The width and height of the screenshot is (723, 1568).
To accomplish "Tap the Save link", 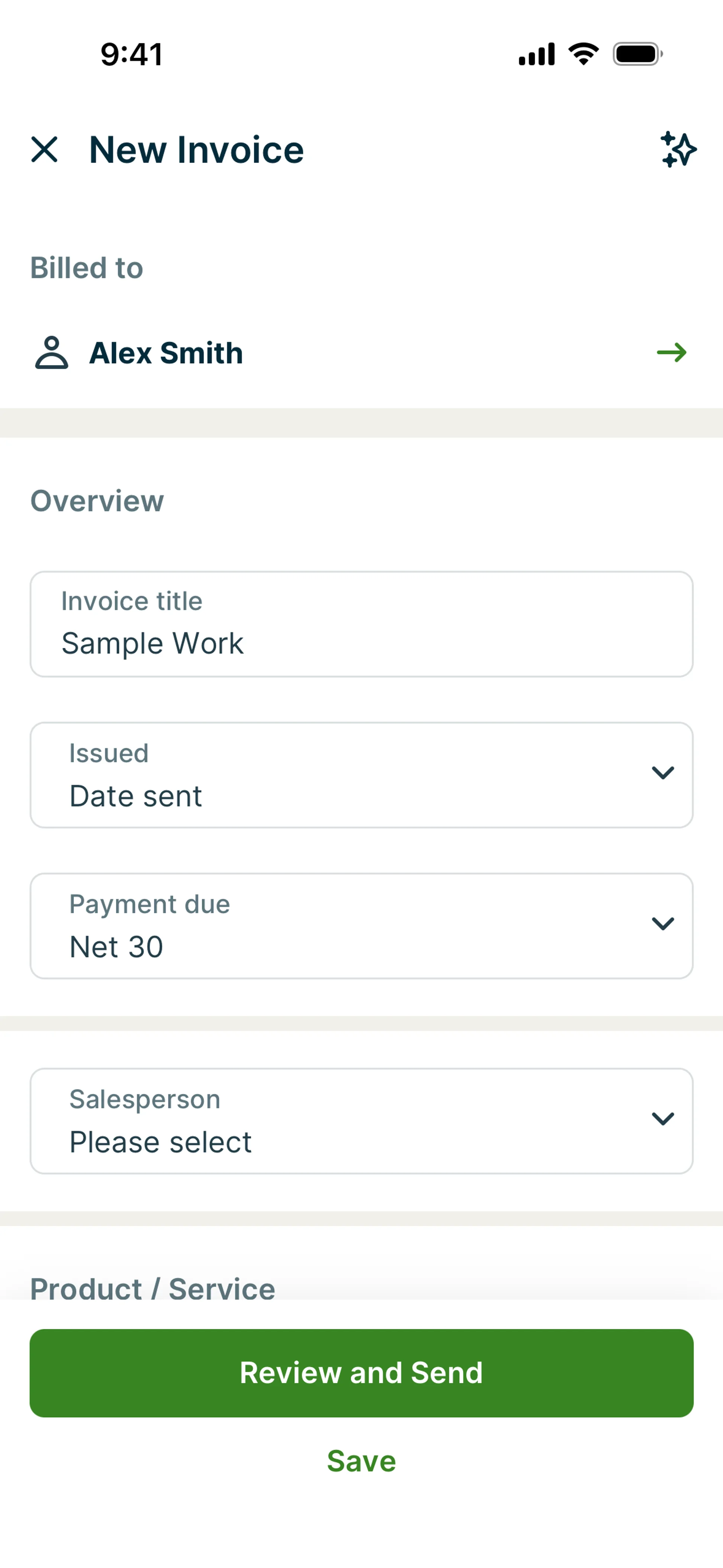I will click(361, 1461).
